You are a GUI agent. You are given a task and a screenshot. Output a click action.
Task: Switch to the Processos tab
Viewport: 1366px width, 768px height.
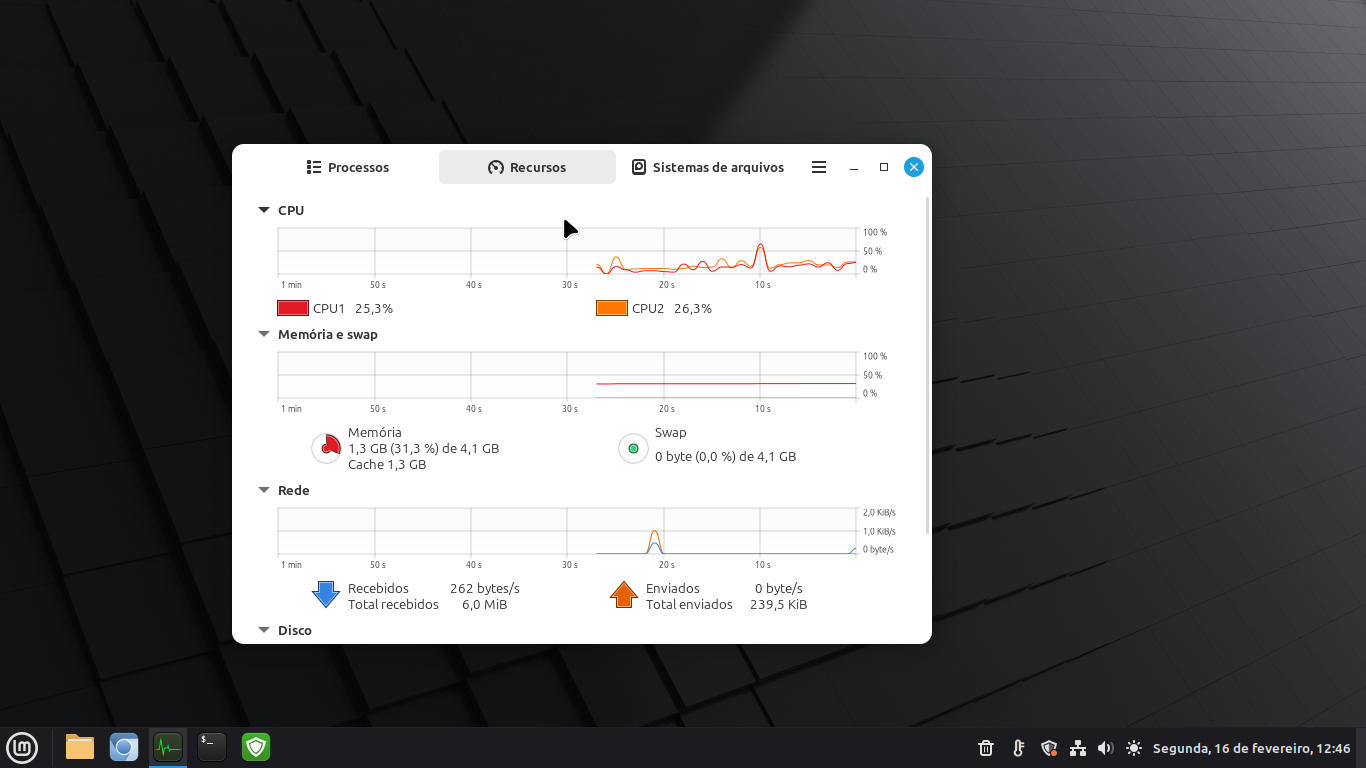[348, 167]
